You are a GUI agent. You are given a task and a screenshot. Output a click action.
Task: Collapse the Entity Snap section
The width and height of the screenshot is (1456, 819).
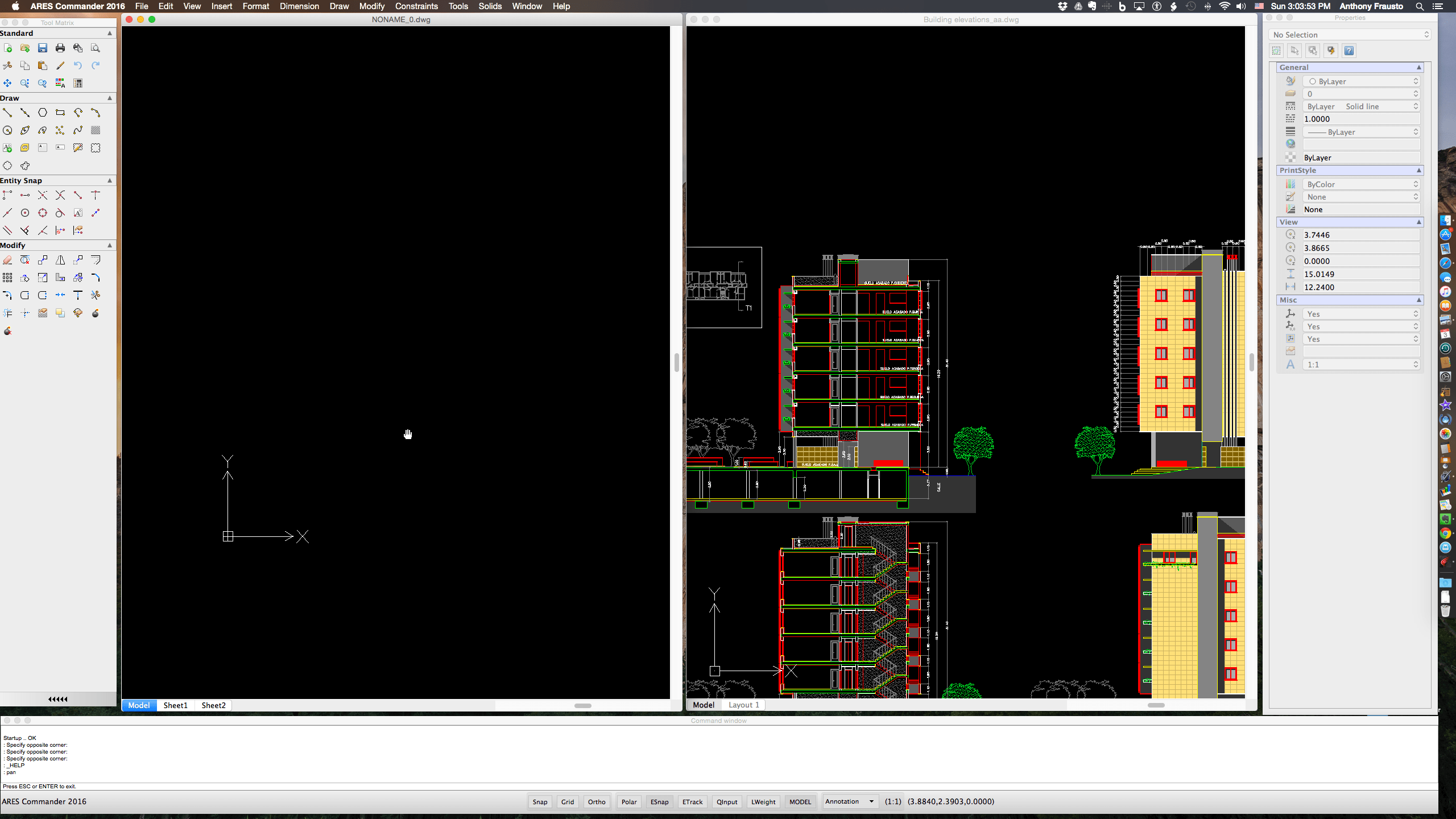coord(110,180)
